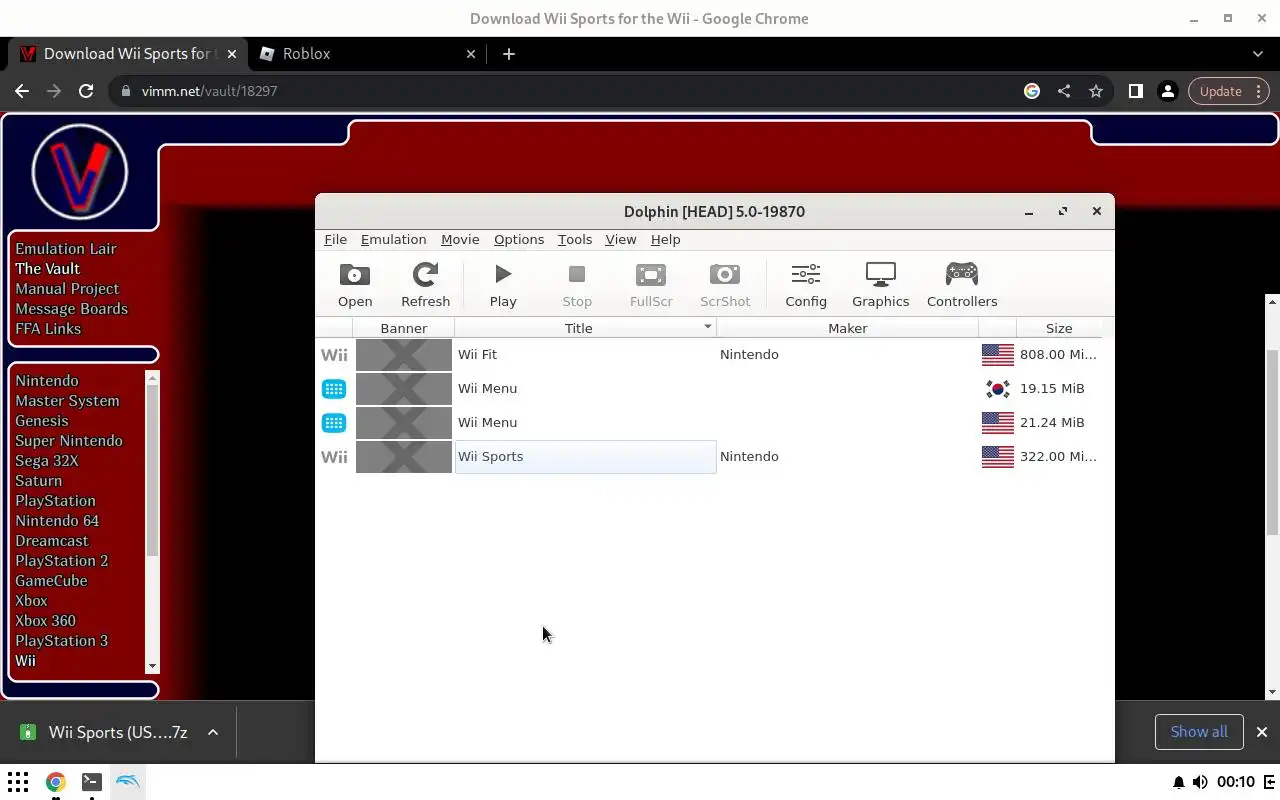The height and width of the screenshot is (800, 1280).
Task: Open the Chrome profile avatar
Action: [x=1167, y=91]
